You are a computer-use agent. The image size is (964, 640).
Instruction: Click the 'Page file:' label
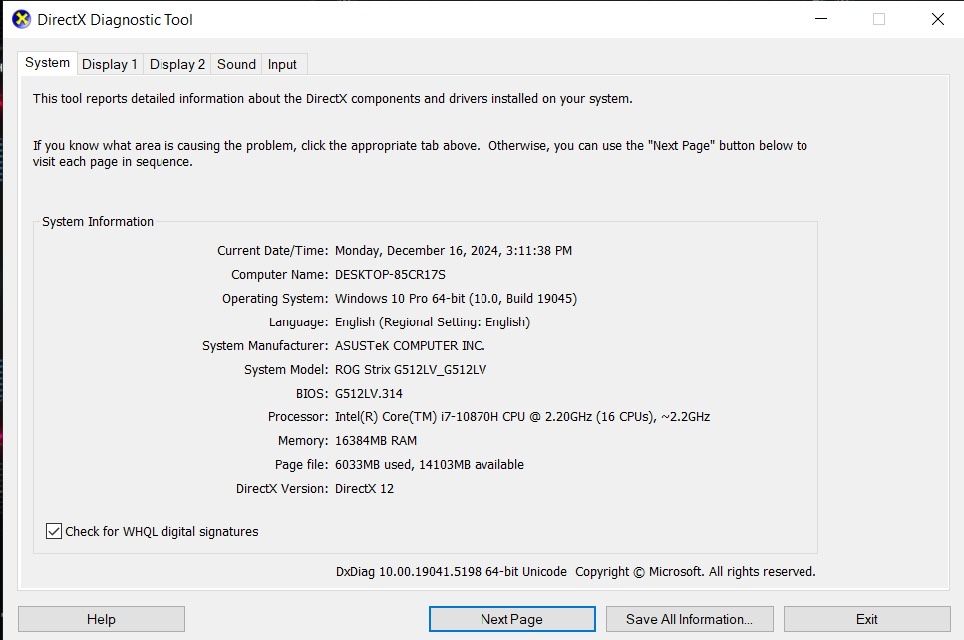(x=302, y=465)
